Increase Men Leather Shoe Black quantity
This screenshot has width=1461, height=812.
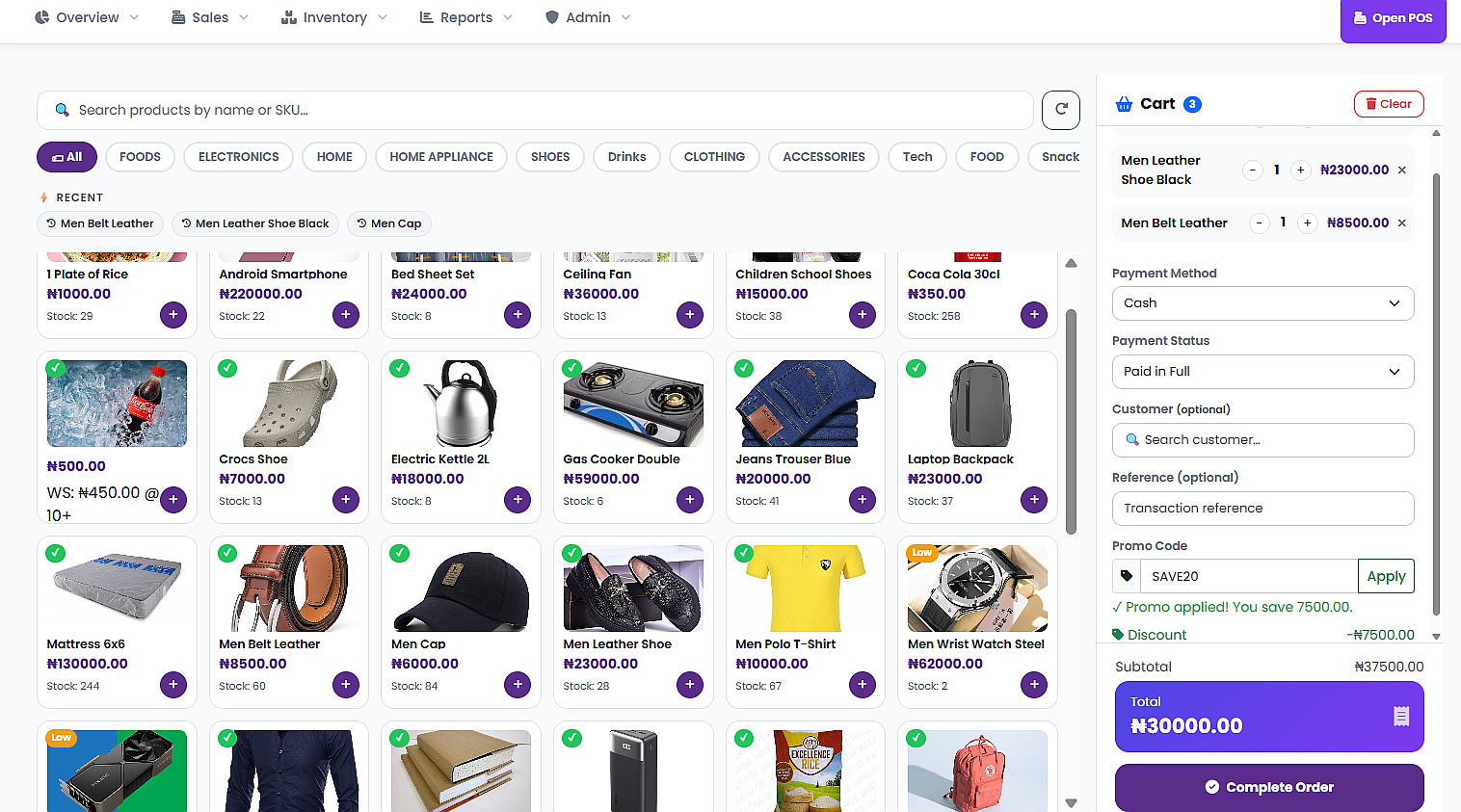coord(1301,170)
